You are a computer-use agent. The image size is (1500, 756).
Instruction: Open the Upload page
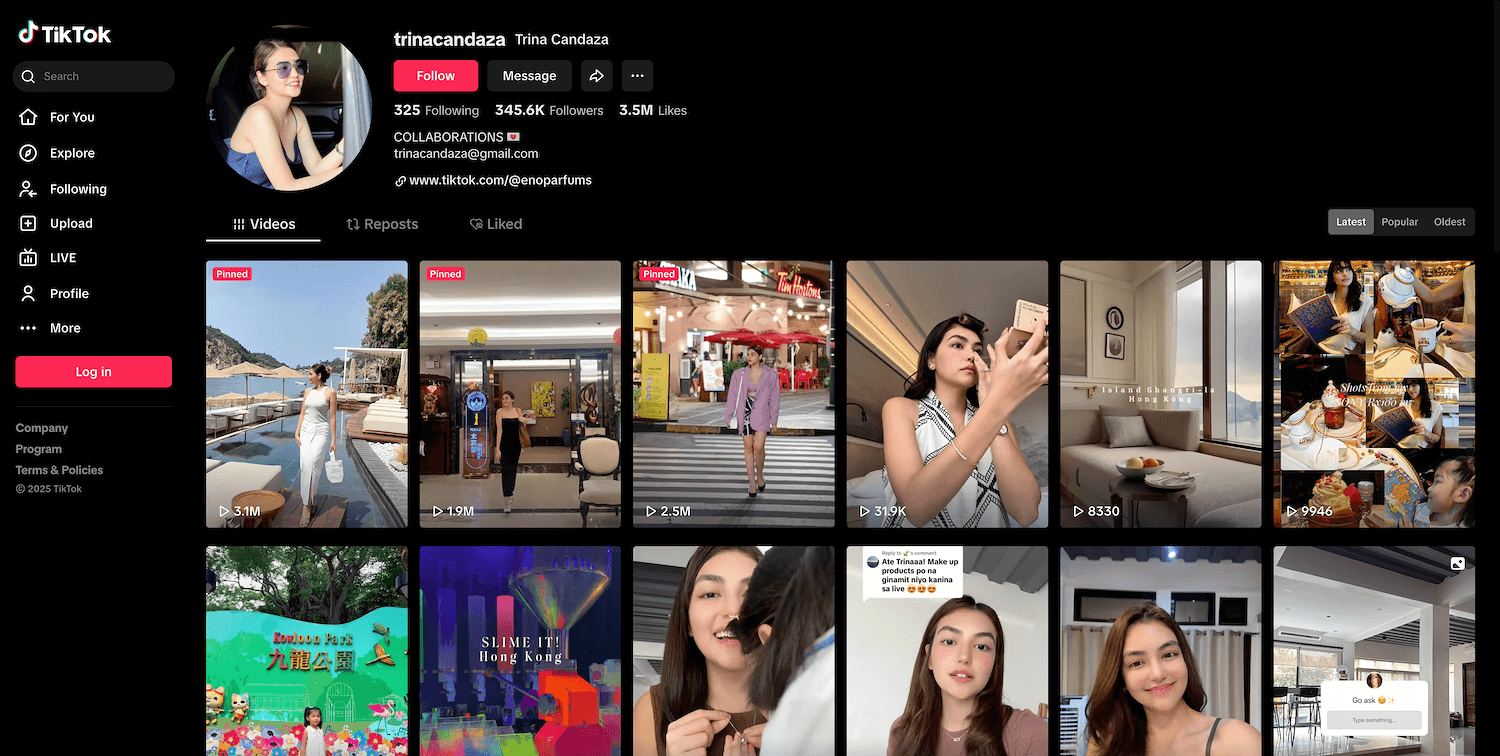pos(70,224)
